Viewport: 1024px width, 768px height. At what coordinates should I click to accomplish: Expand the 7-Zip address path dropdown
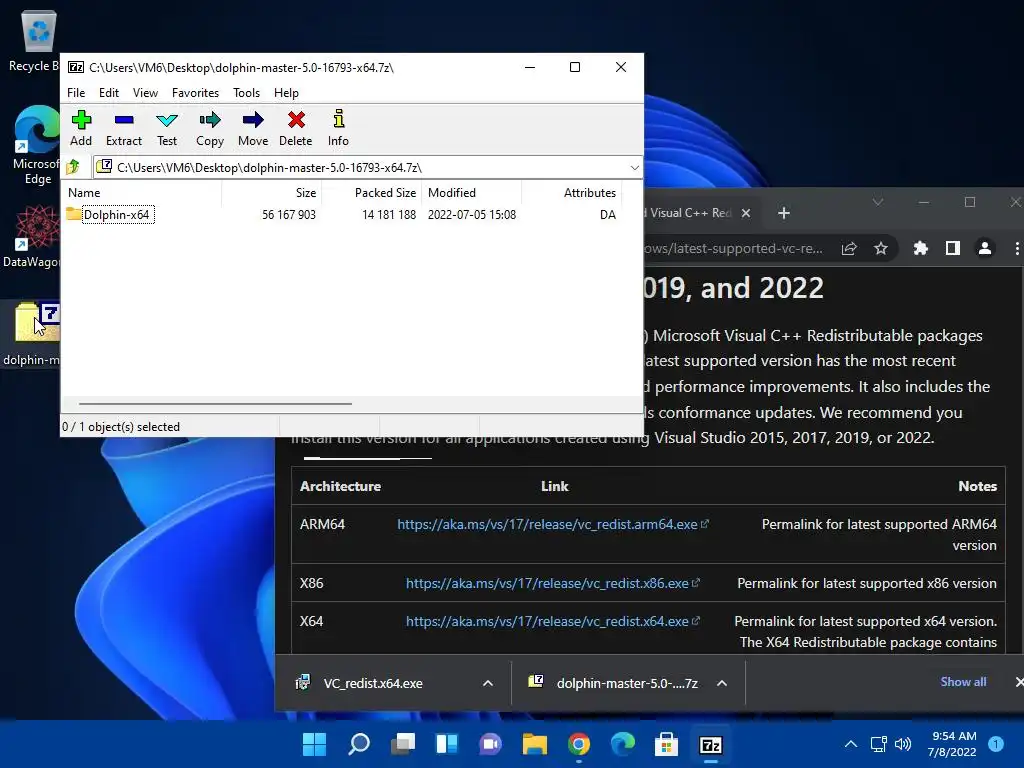634,168
